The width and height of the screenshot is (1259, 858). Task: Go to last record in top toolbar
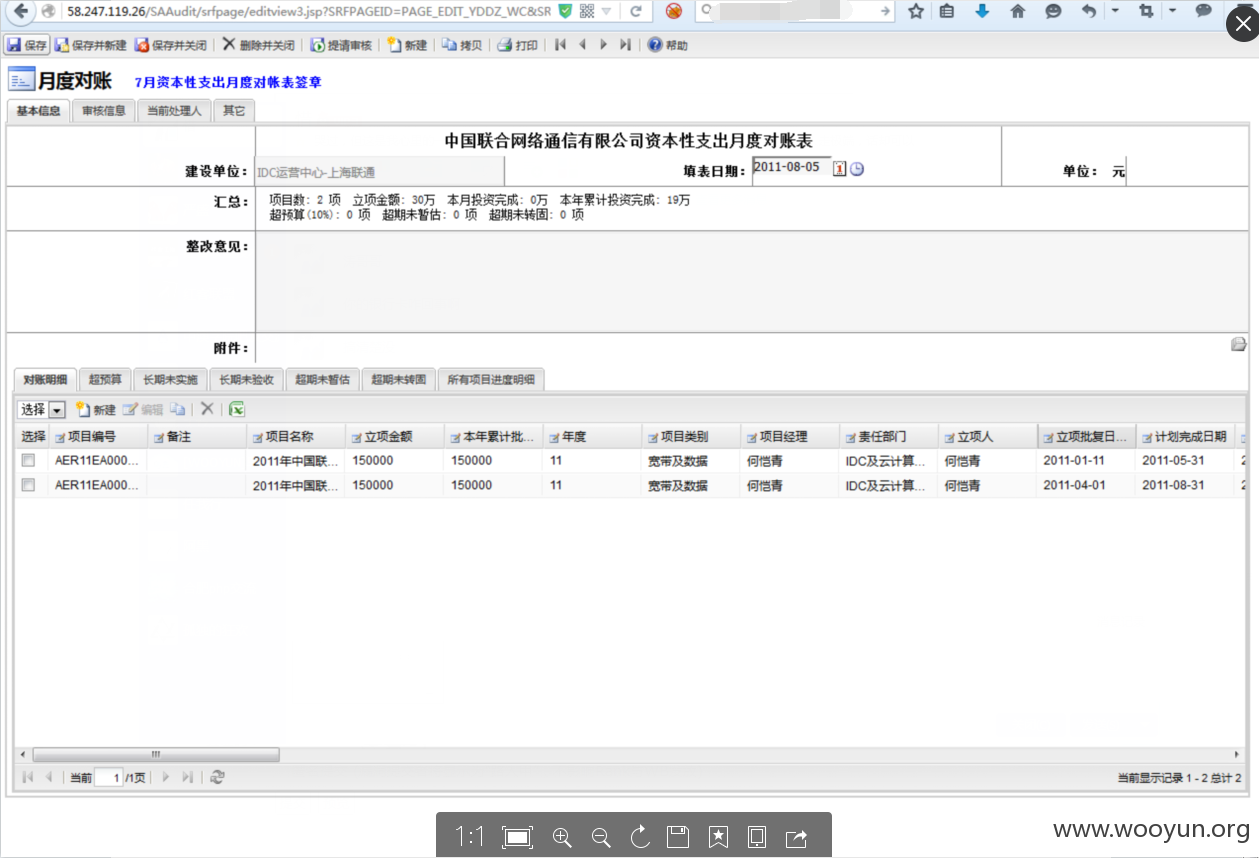625,45
